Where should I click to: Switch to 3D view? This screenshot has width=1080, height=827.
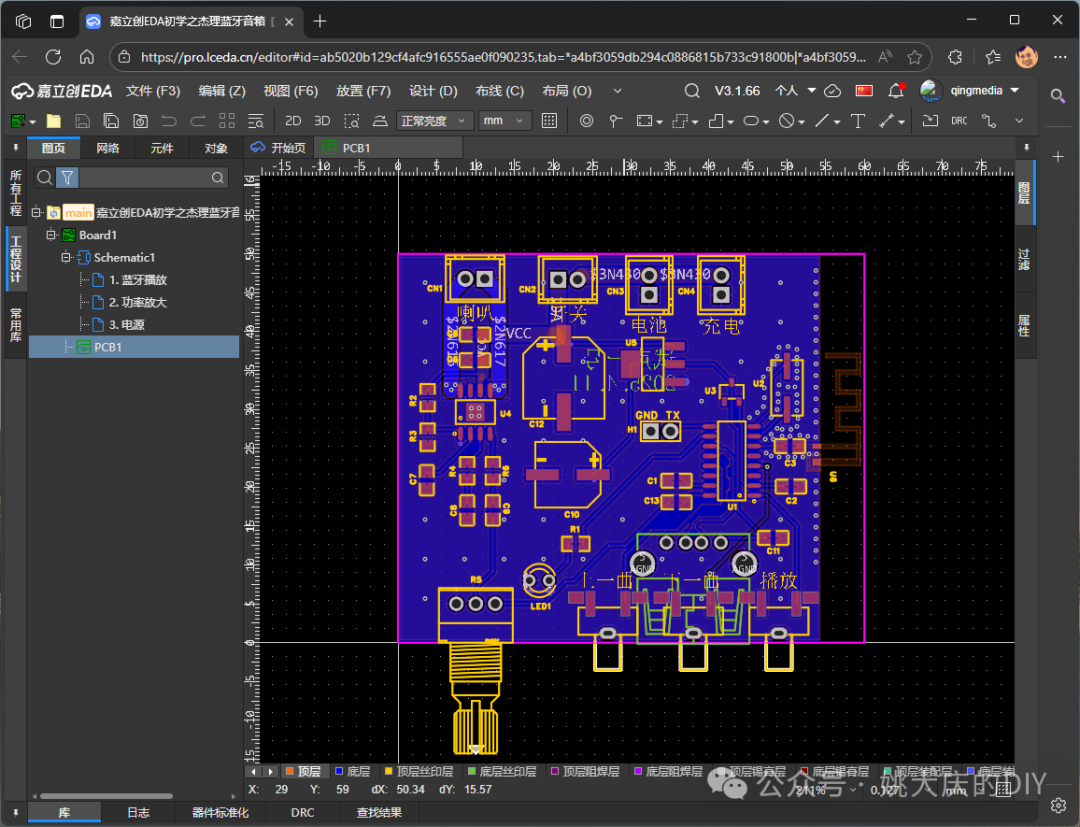coord(322,121)
